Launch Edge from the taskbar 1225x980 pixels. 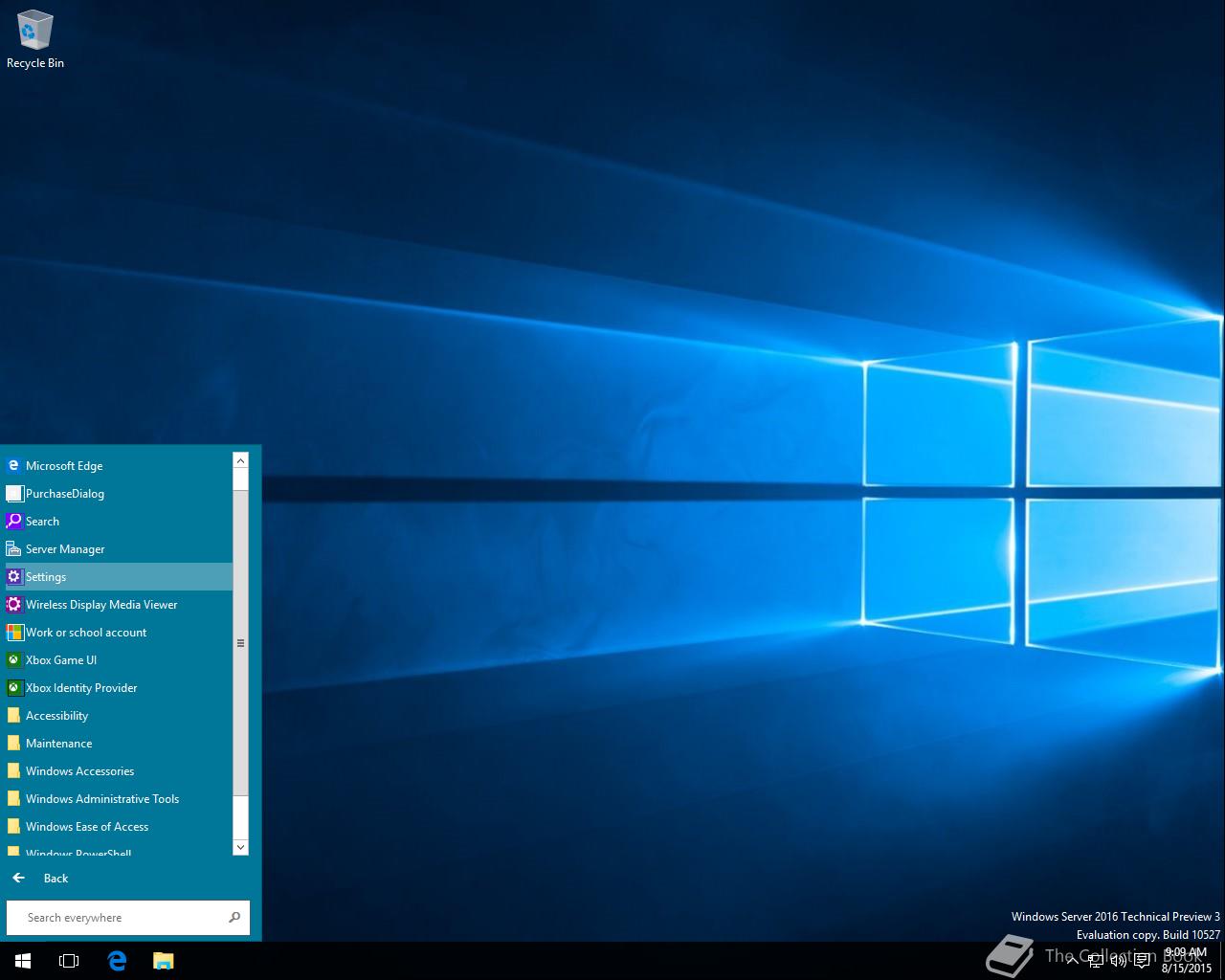coord(117,961)
